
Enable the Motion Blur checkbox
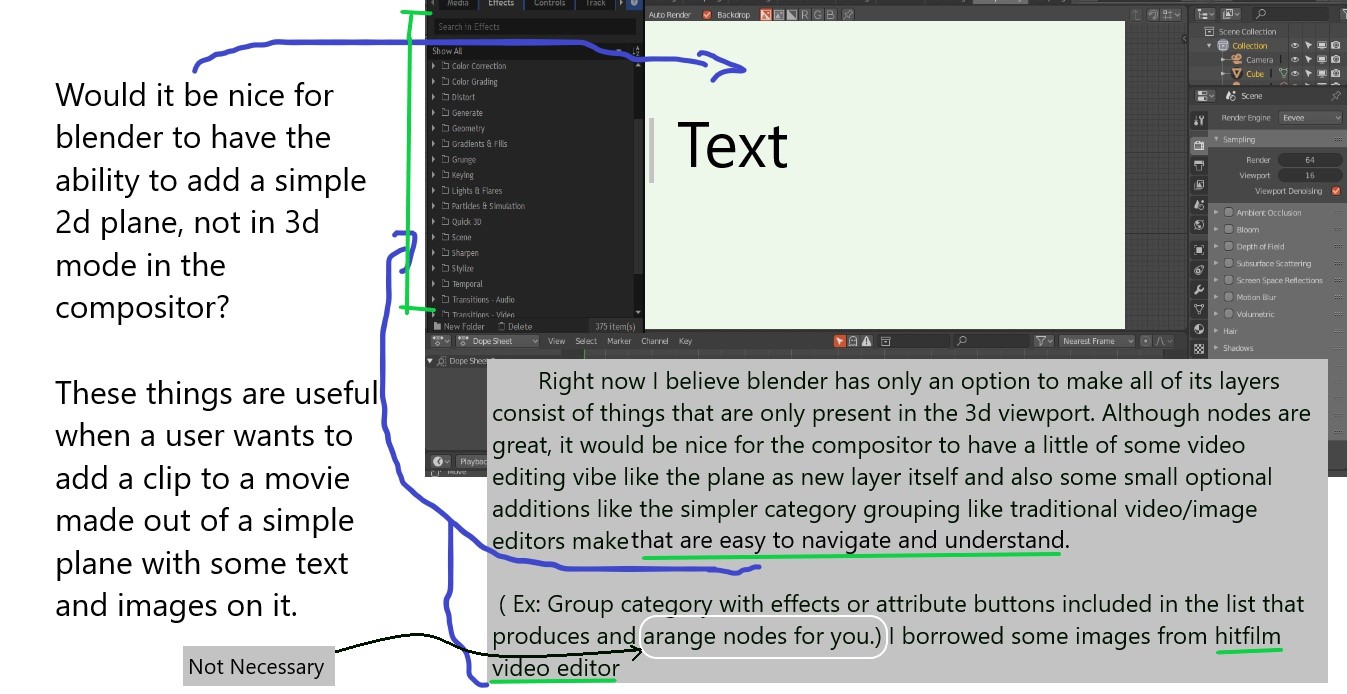(1228, 298)
